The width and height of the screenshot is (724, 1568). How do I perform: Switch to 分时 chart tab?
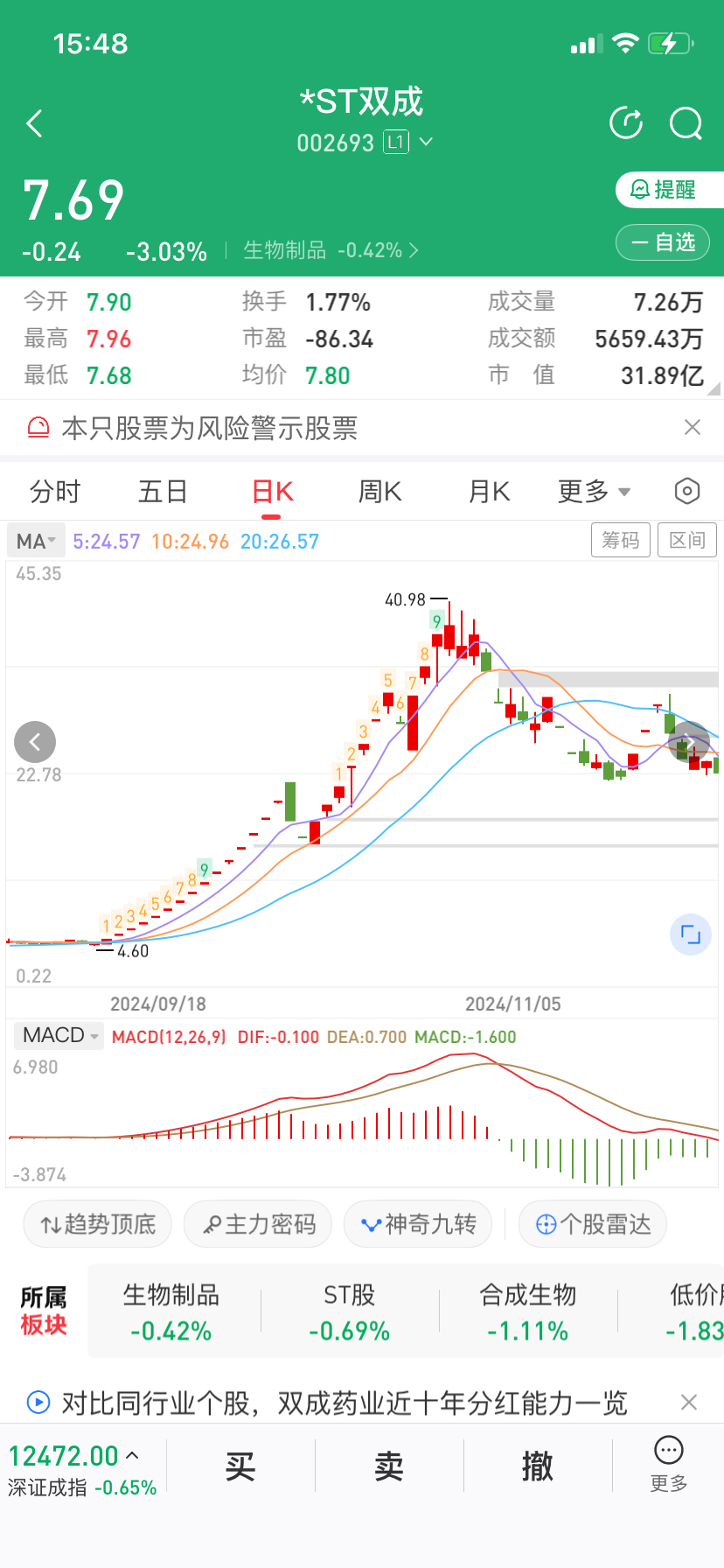coord(55,492)
